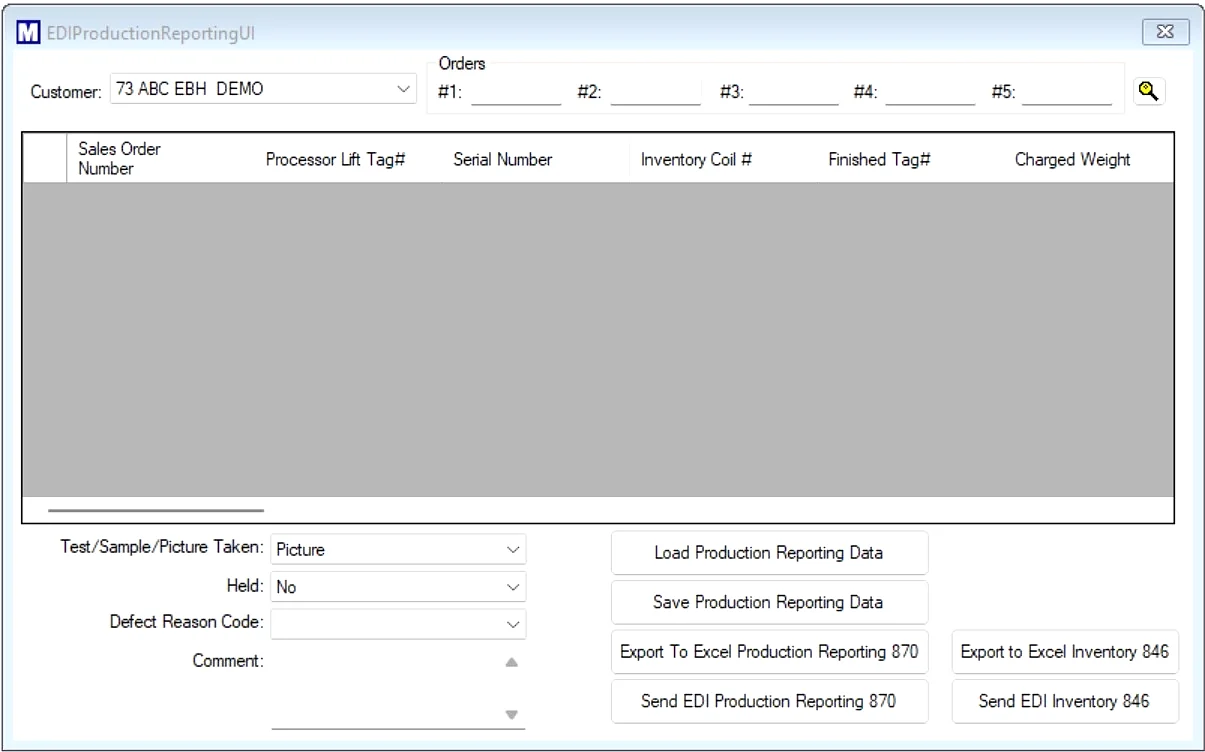
Task: Open the Held dropdown
Action: point(510,586)
